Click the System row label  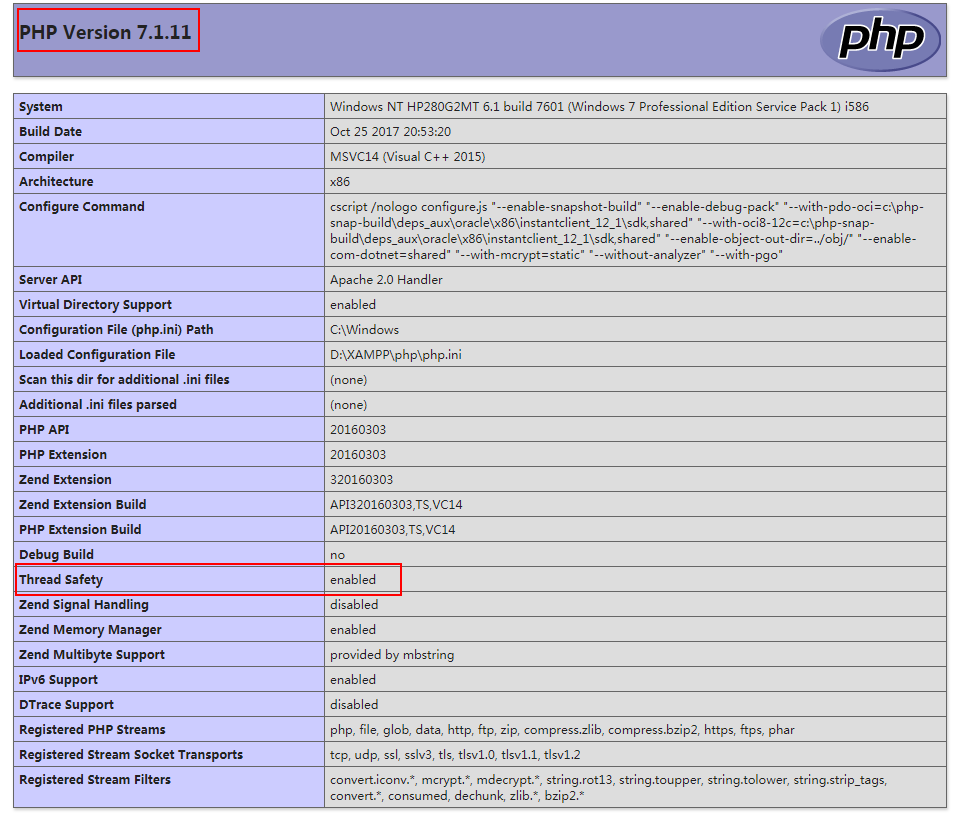(41, 107)
